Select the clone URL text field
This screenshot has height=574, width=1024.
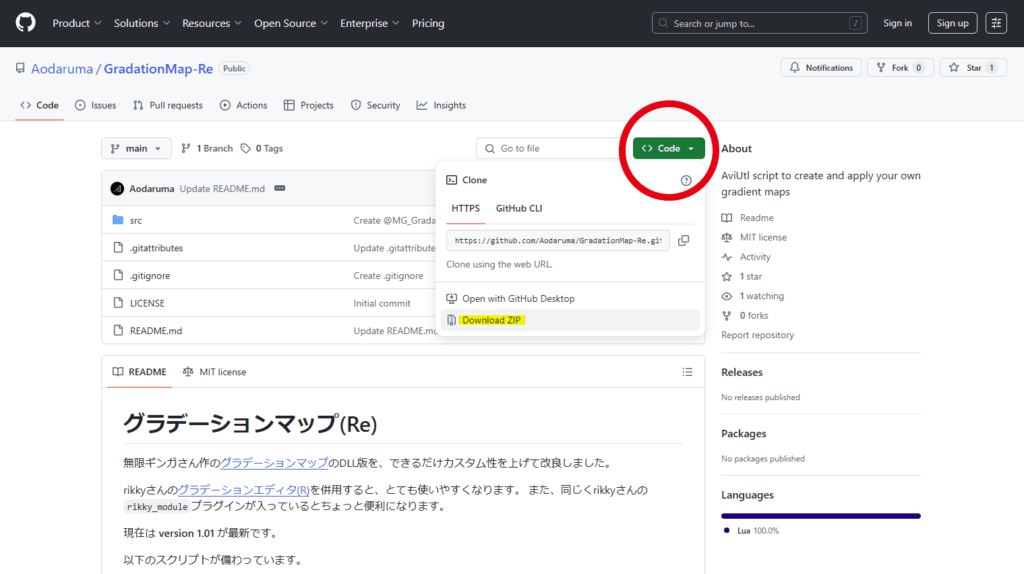point(558,240)
